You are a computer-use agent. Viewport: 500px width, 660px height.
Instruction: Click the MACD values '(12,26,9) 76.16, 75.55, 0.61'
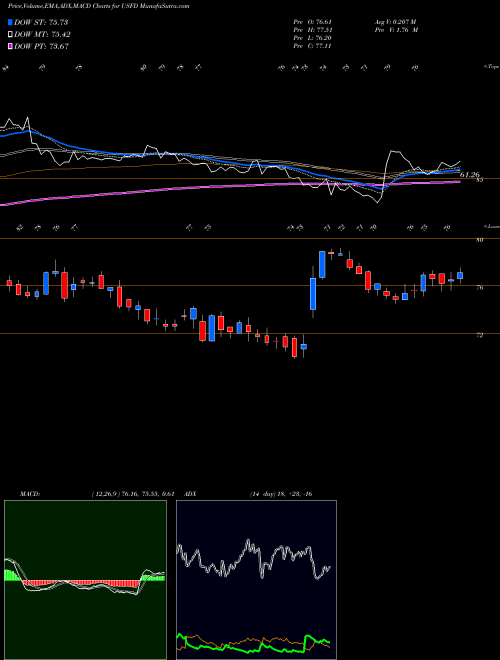[133, 494]
